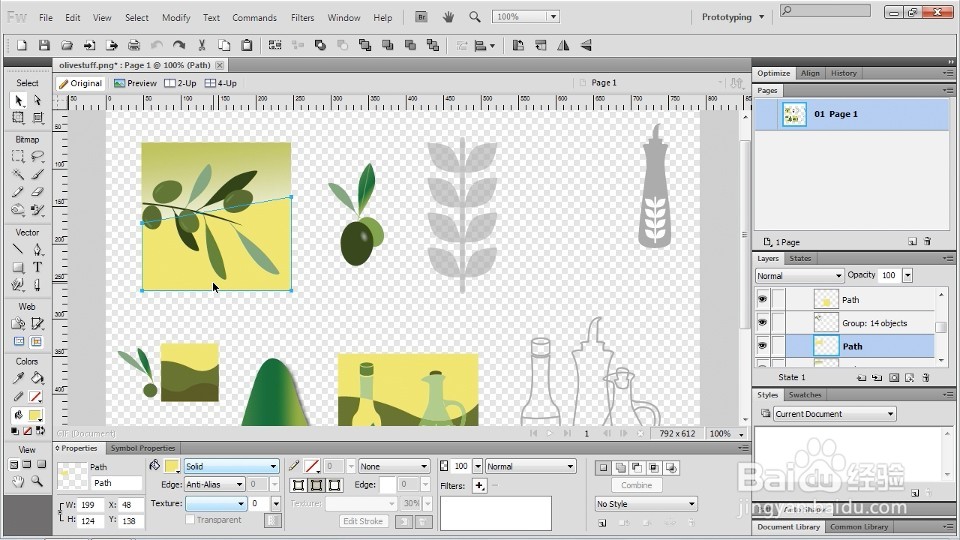Viewport: 960px width, 540px height.
Task: Select the Subselection tool
Action: [x=37, y=100]
